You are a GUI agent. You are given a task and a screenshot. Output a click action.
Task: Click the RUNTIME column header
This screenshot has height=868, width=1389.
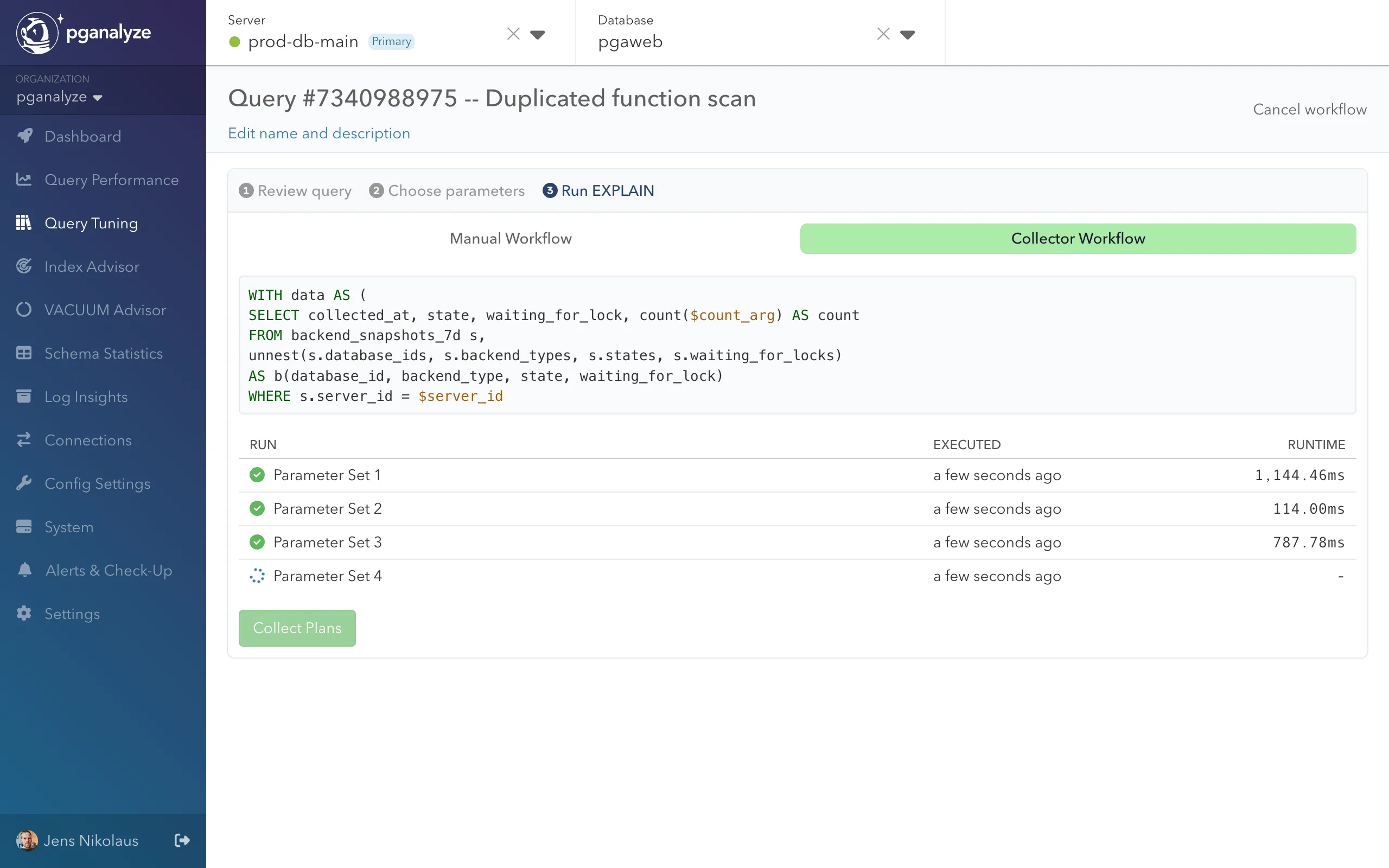(1316, 444)
